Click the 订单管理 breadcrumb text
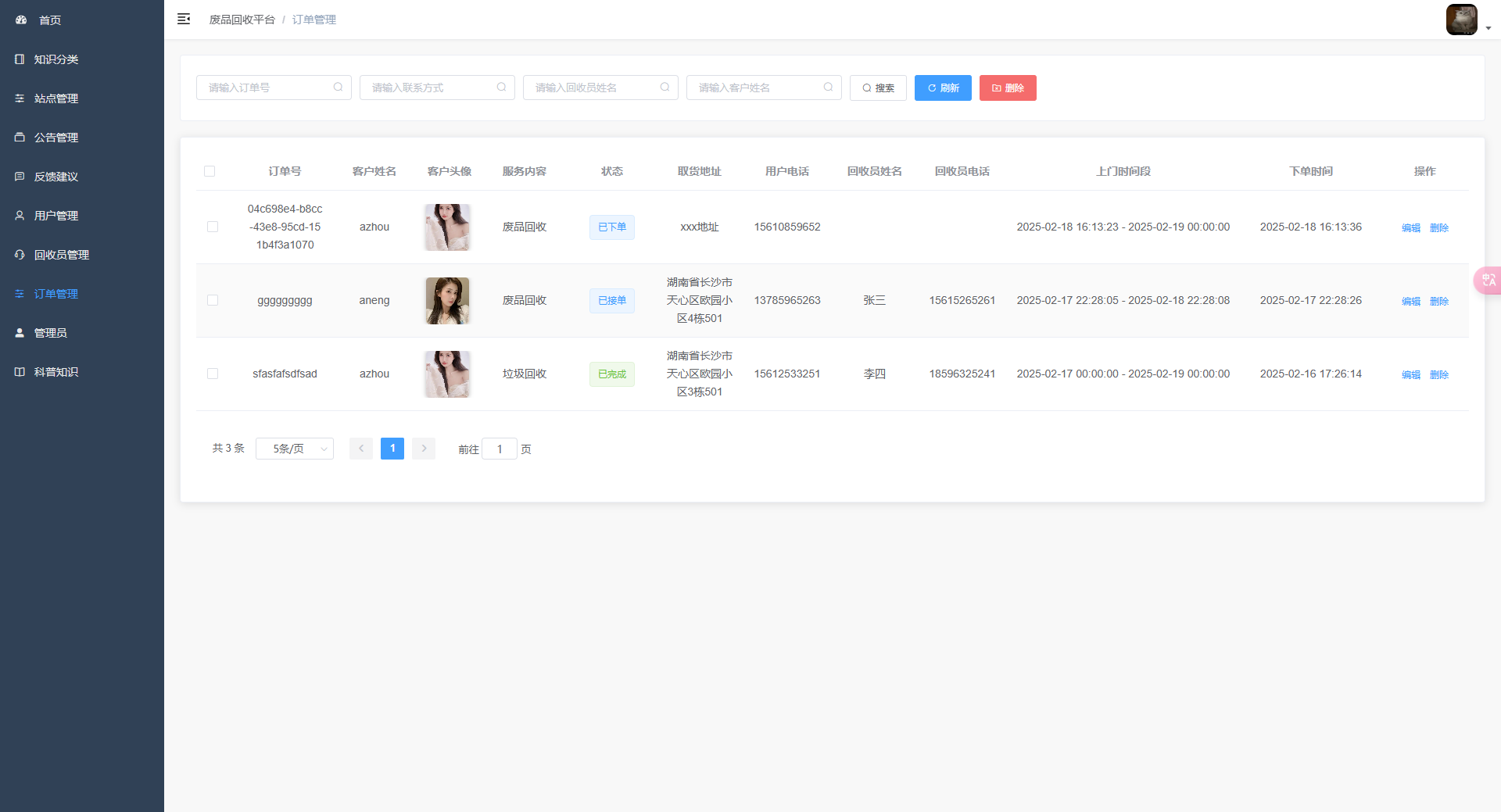The width and height of the screenshot is (1501, 812). [x=314, y=20]
